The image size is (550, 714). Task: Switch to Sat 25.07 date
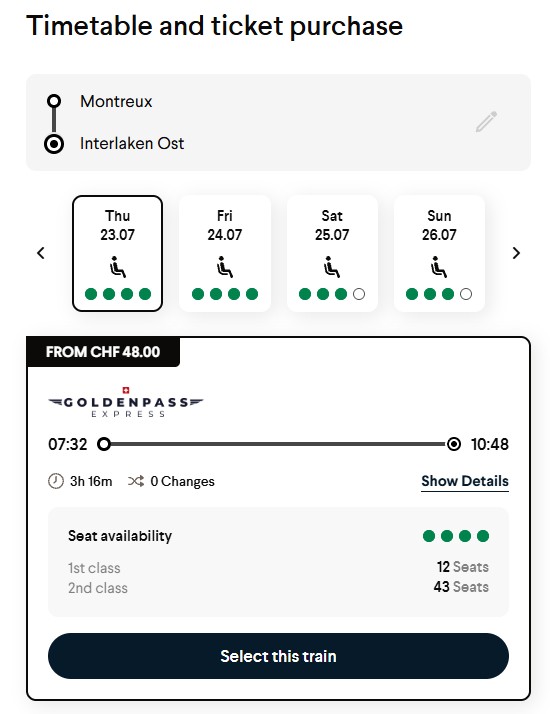332,253
